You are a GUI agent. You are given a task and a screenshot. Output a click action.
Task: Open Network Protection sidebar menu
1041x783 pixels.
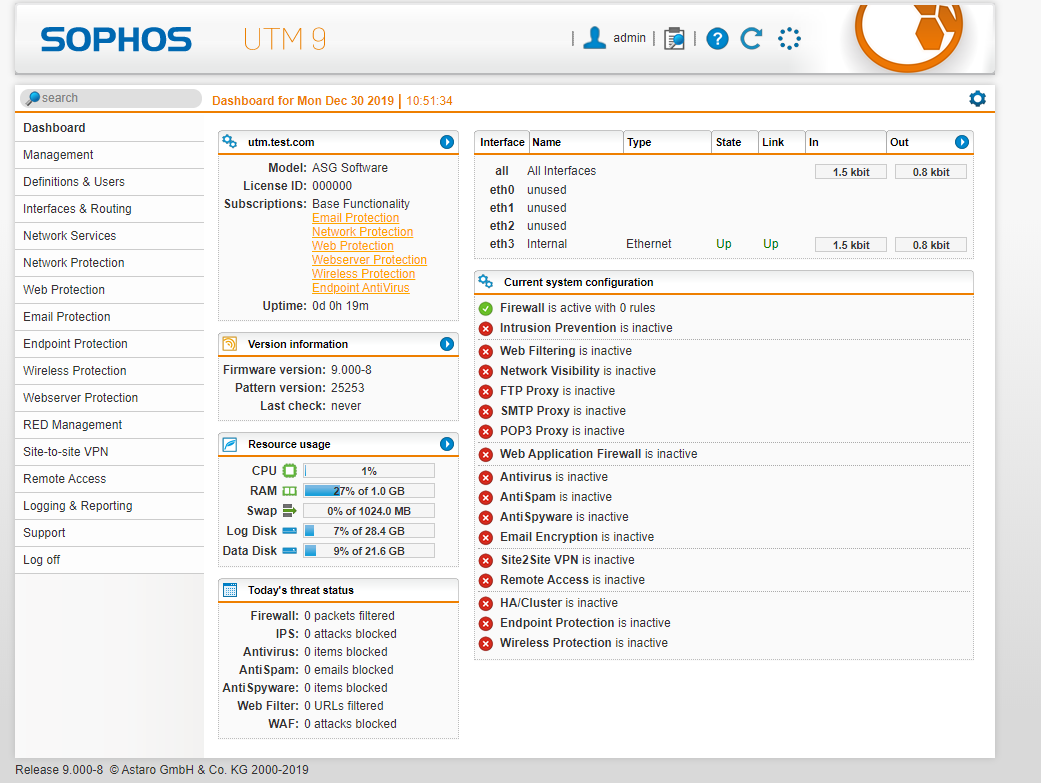point(110,263)
